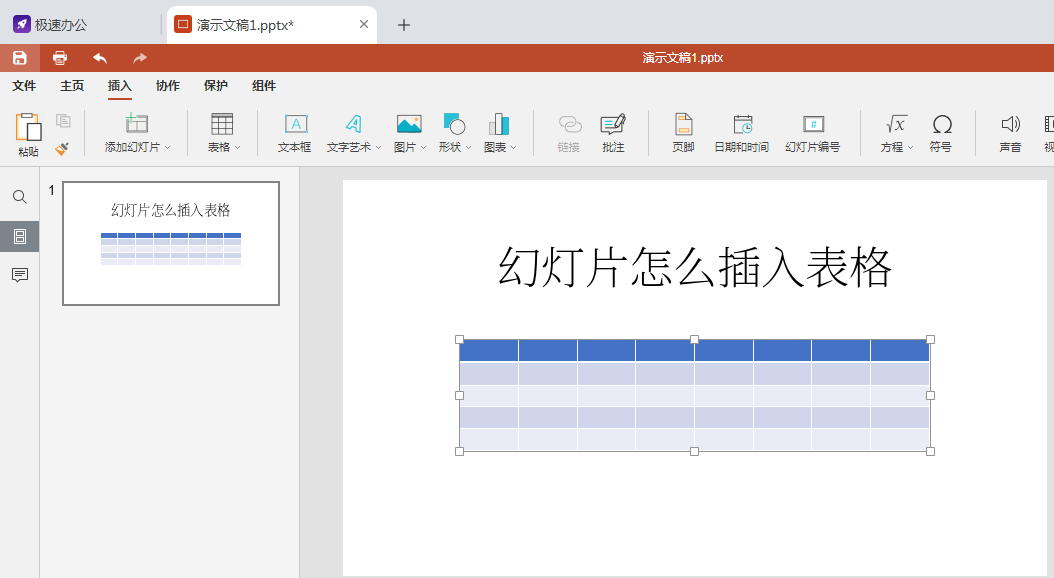
Task: Click the Picture (图片) icon
Action: coord(409,124)
